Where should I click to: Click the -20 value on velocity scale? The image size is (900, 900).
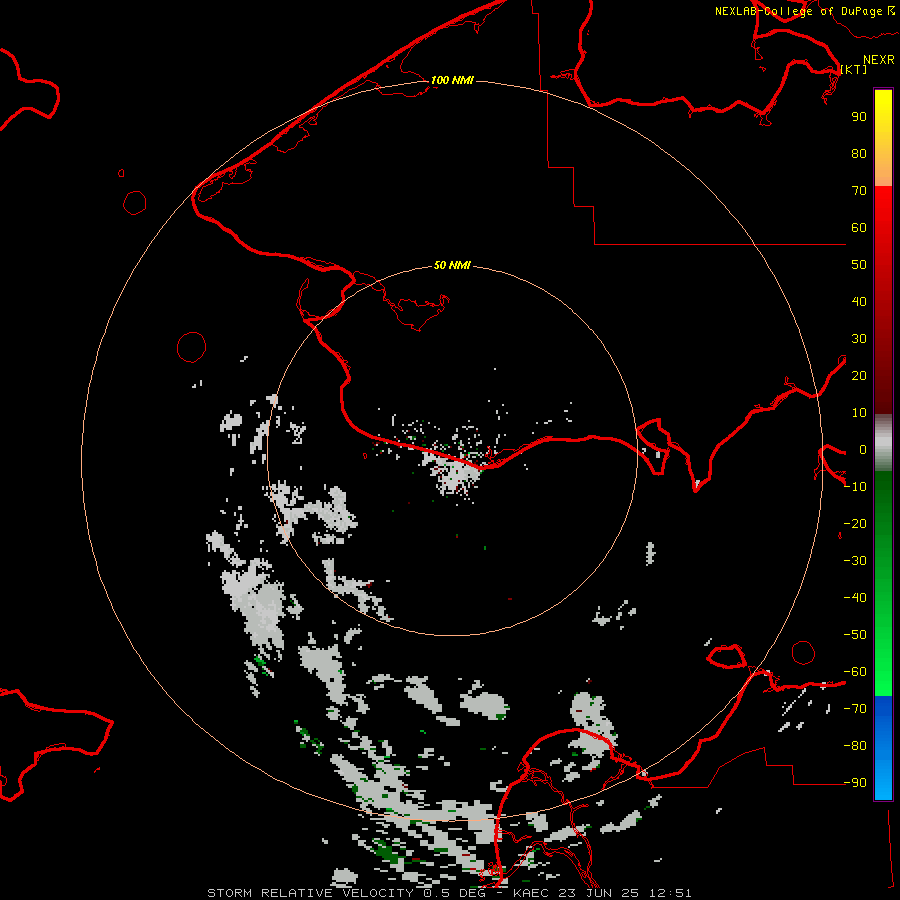click(x=855, y=524)
